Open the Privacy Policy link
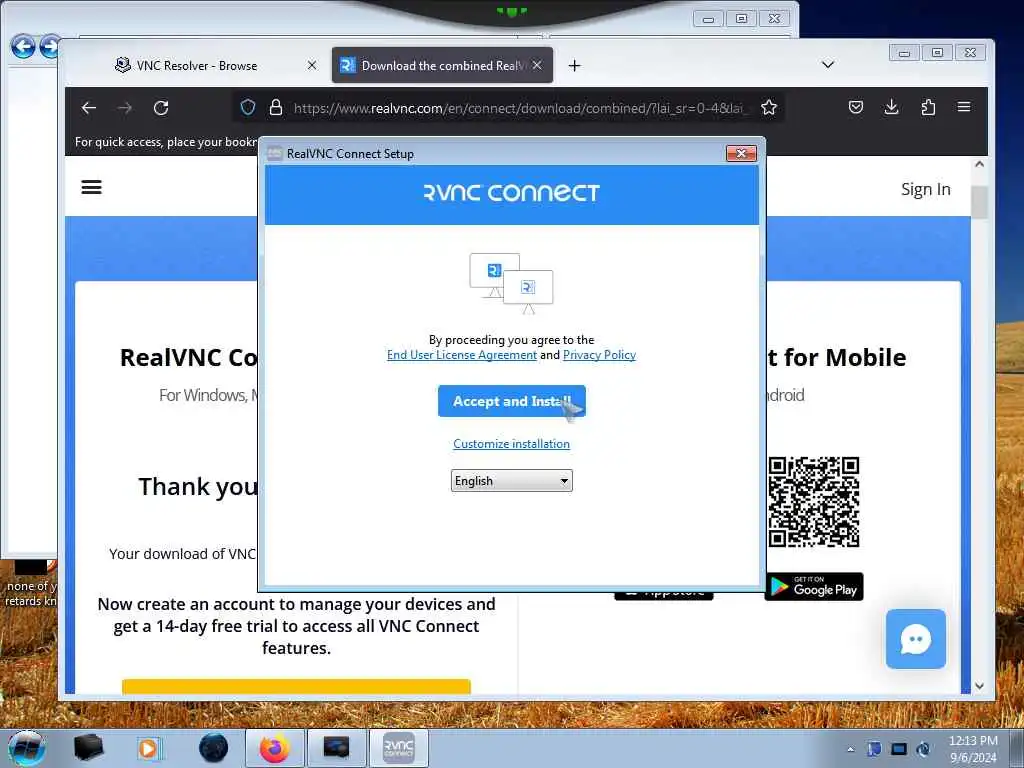Screen dimensions: 1024x768 tap(600, 355)
